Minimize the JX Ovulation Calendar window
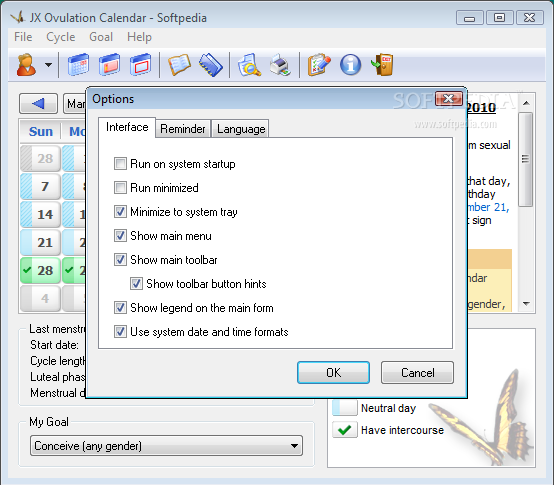The height and width of the screenshot is (485, 554). coord(470,18)
